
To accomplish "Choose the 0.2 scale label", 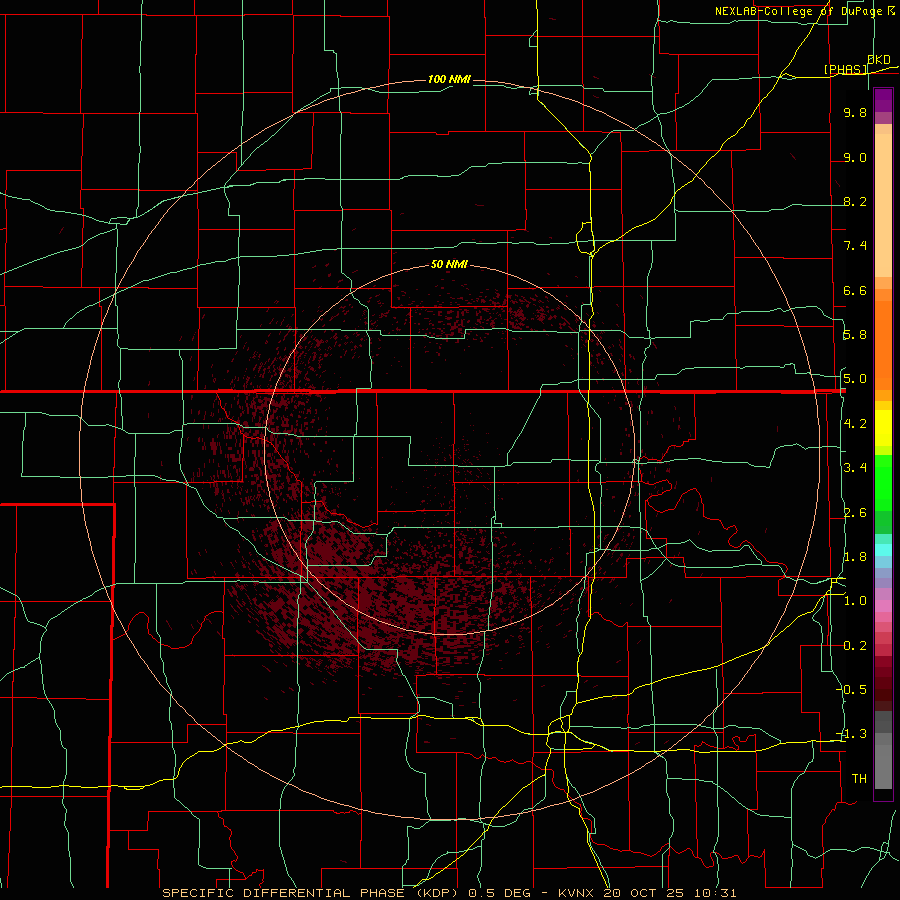I will [x=855, y=646].
